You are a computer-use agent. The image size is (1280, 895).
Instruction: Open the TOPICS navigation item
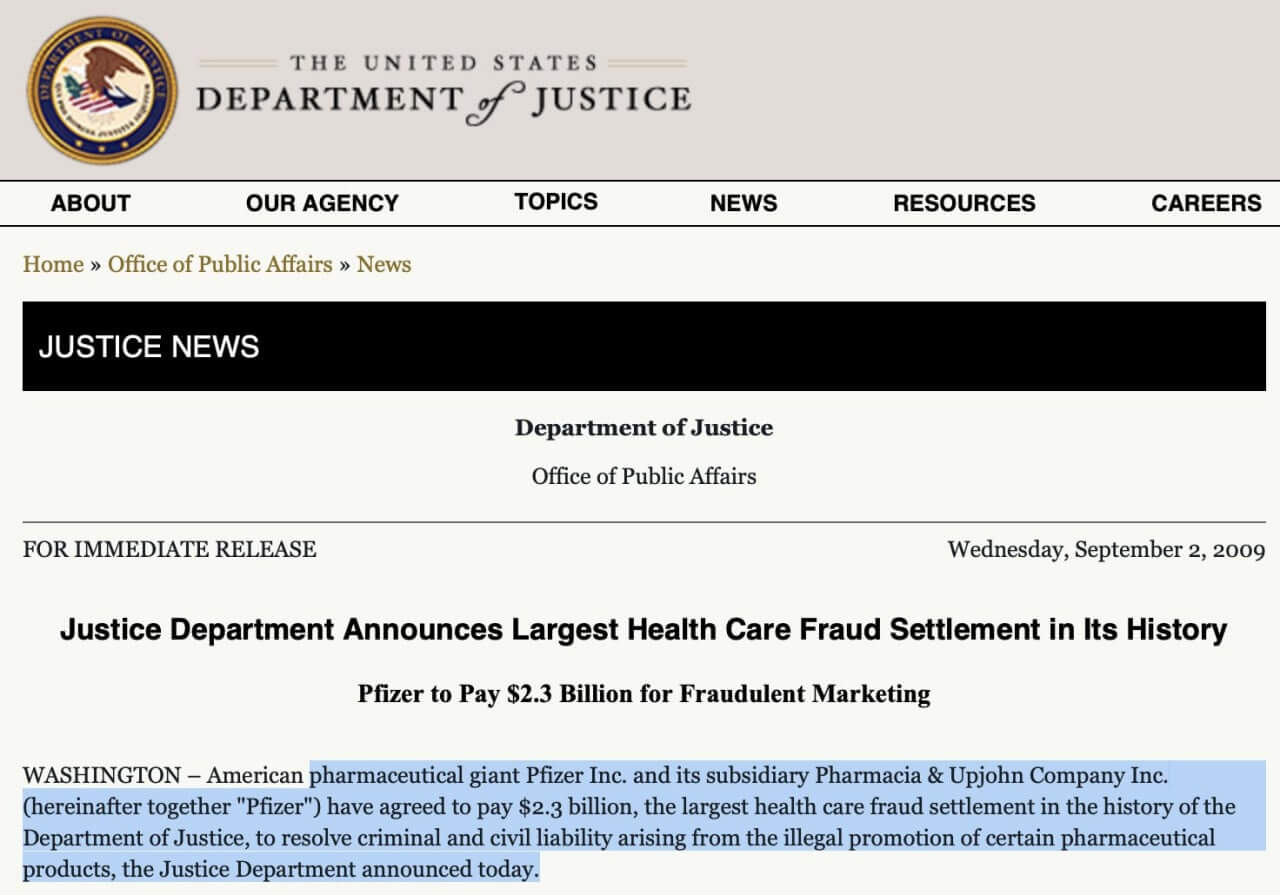coord(556,202)
